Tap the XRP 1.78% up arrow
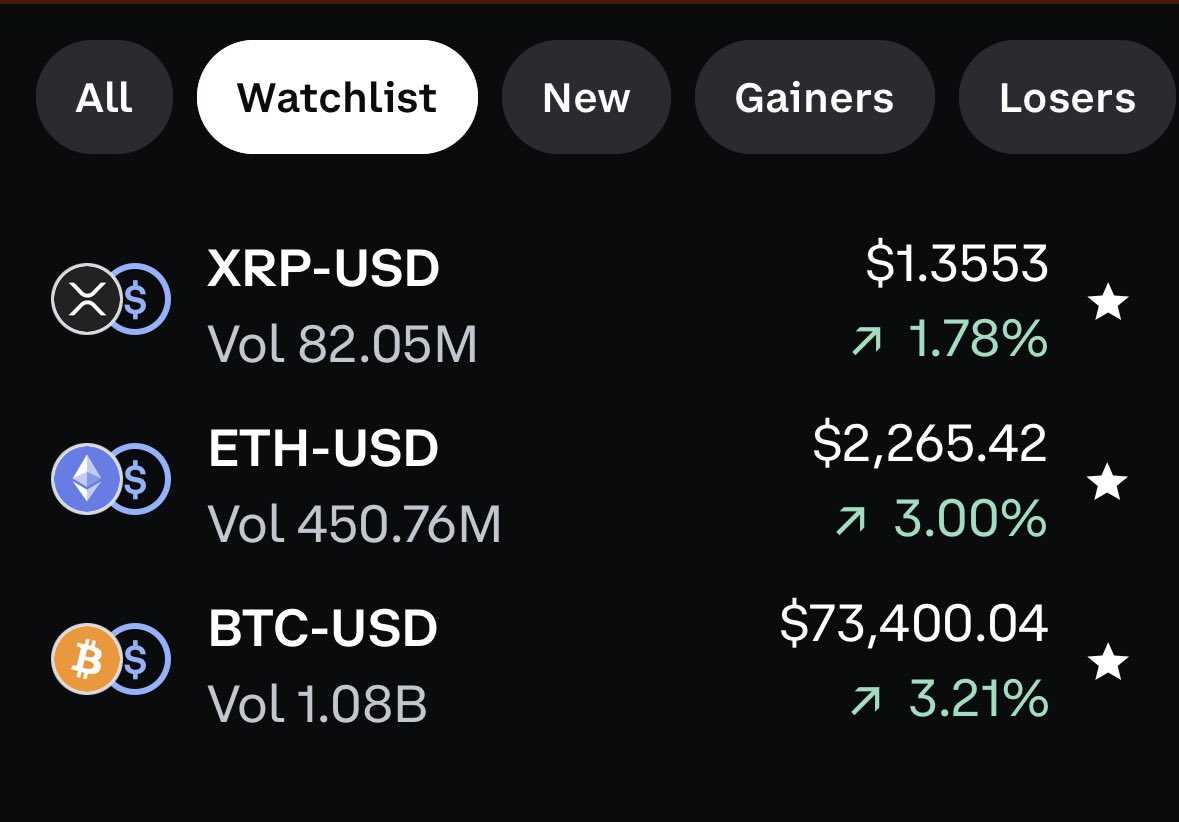This screenshot has width=1179, height=822. click(x=866, y=342)
